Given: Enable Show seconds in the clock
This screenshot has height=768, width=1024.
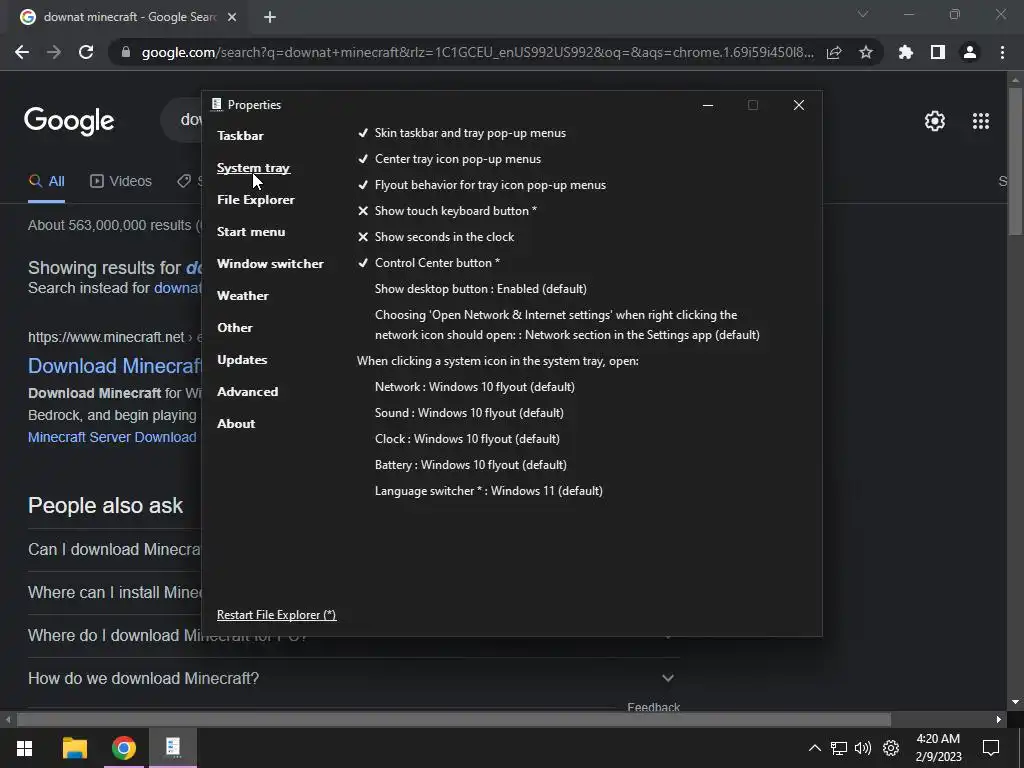Looking at the screenshot, I should point(436,237).
